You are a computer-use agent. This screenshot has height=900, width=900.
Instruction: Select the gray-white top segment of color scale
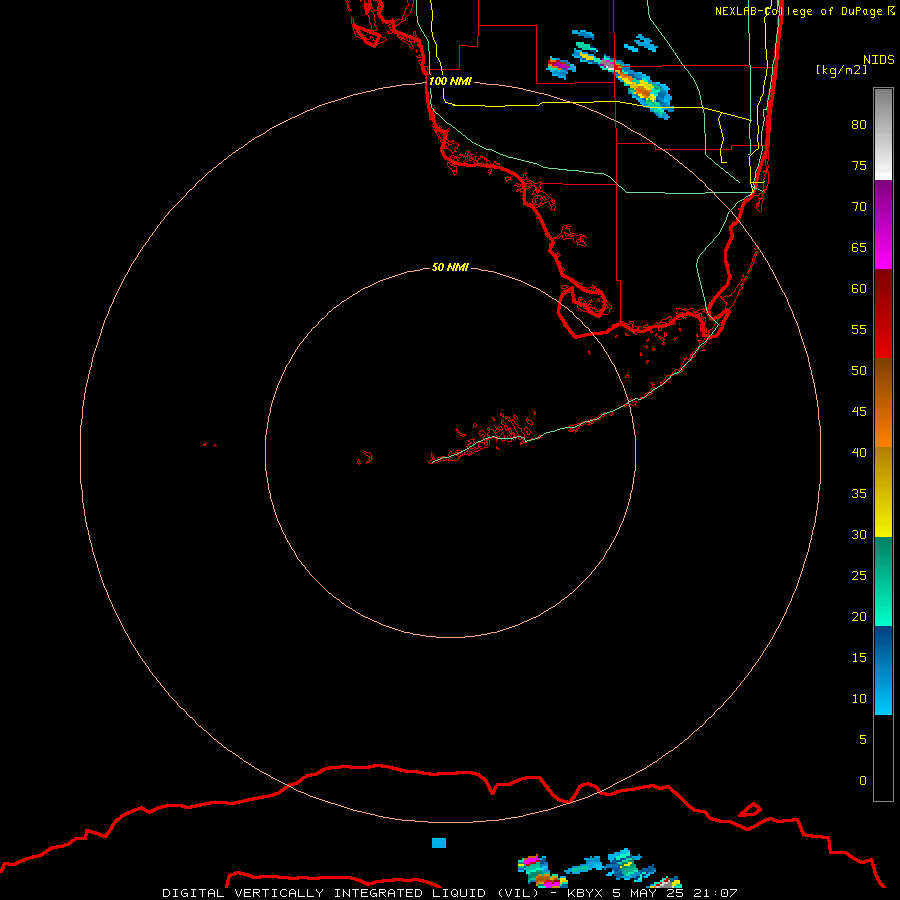(x=883, y=134)
